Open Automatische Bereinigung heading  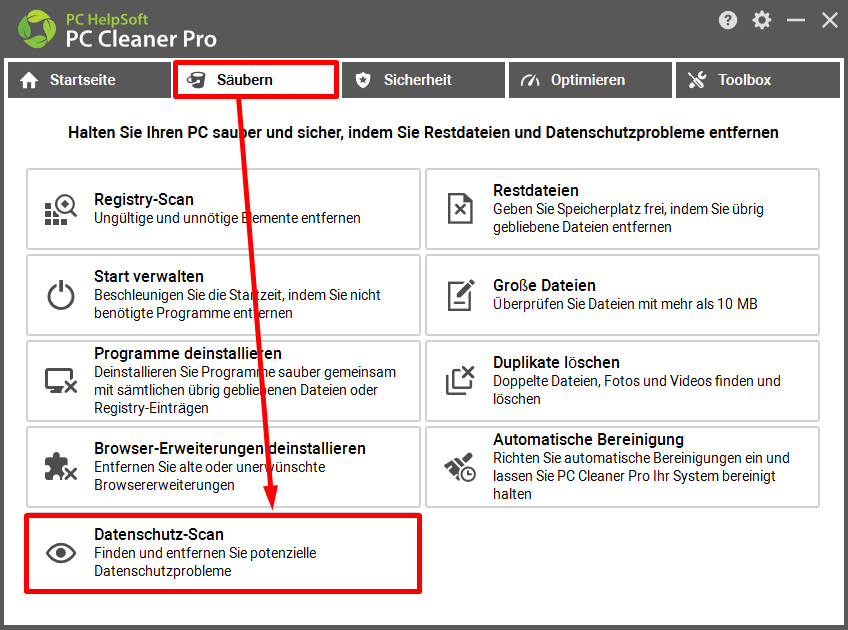click(x=588, y=440)
